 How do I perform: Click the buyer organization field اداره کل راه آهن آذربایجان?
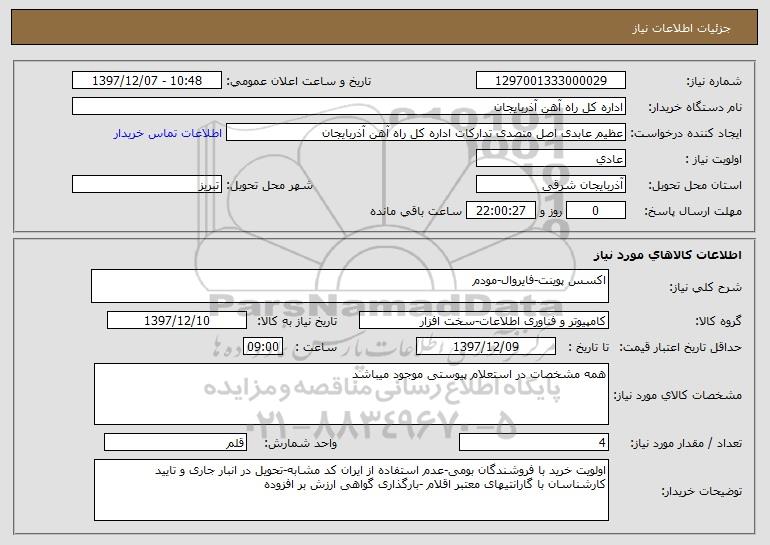[x=349, y=107]
